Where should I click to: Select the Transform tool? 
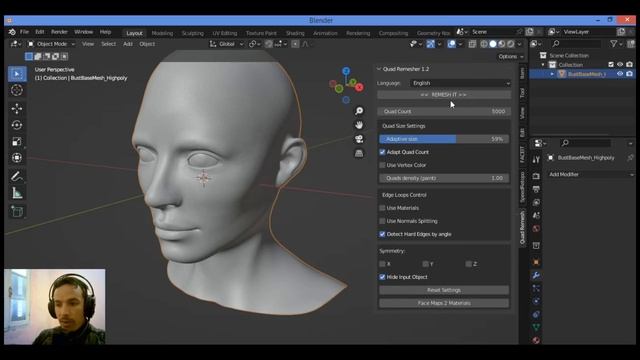[17, 158]
